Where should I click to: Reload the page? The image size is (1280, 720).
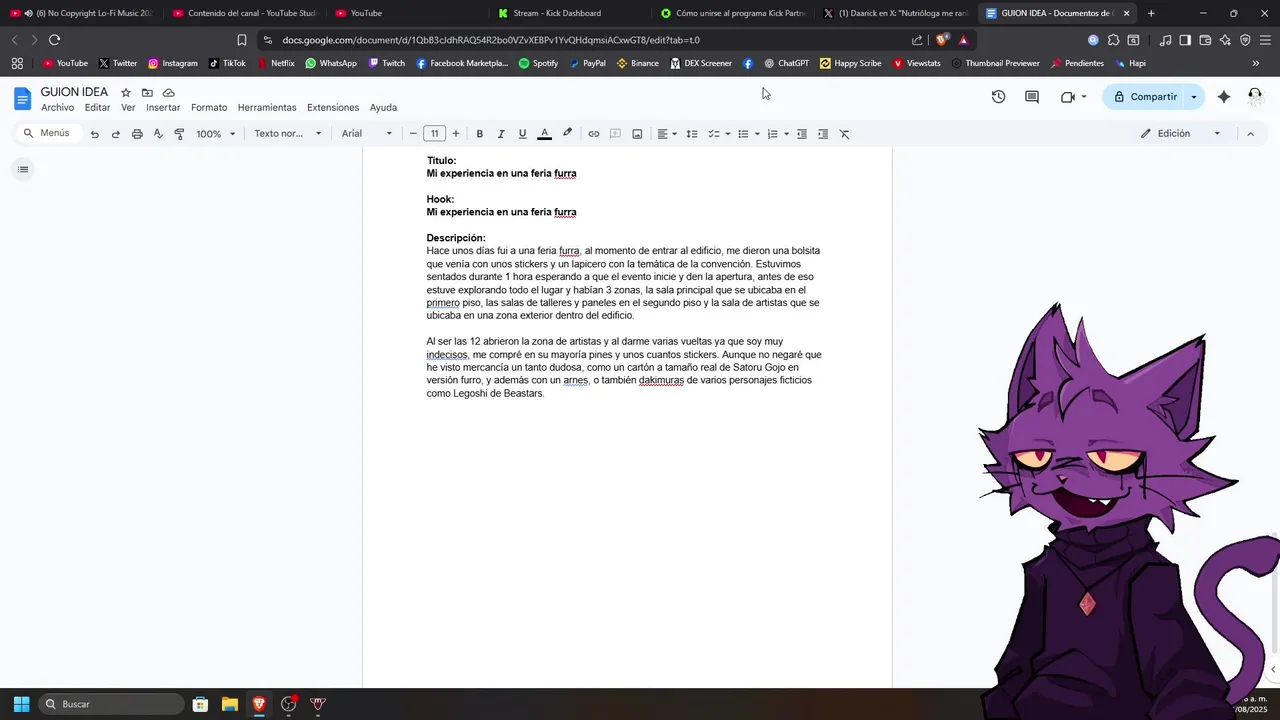54,40
